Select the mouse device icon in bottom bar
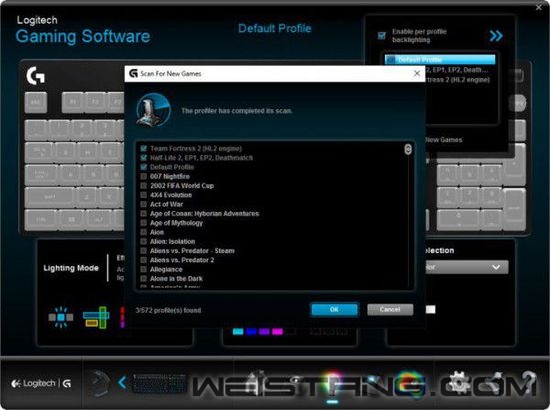The image size is (550, 410). [99, 383]
